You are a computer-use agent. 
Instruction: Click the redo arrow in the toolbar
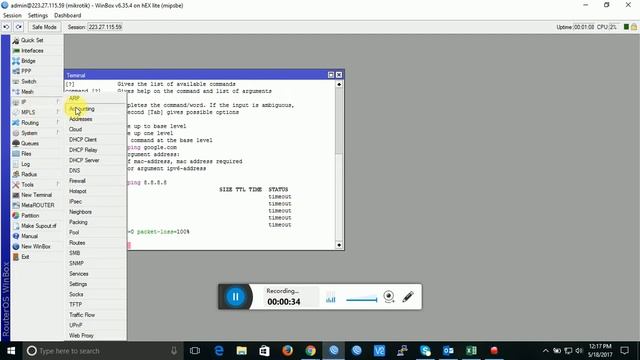point(19,27)
